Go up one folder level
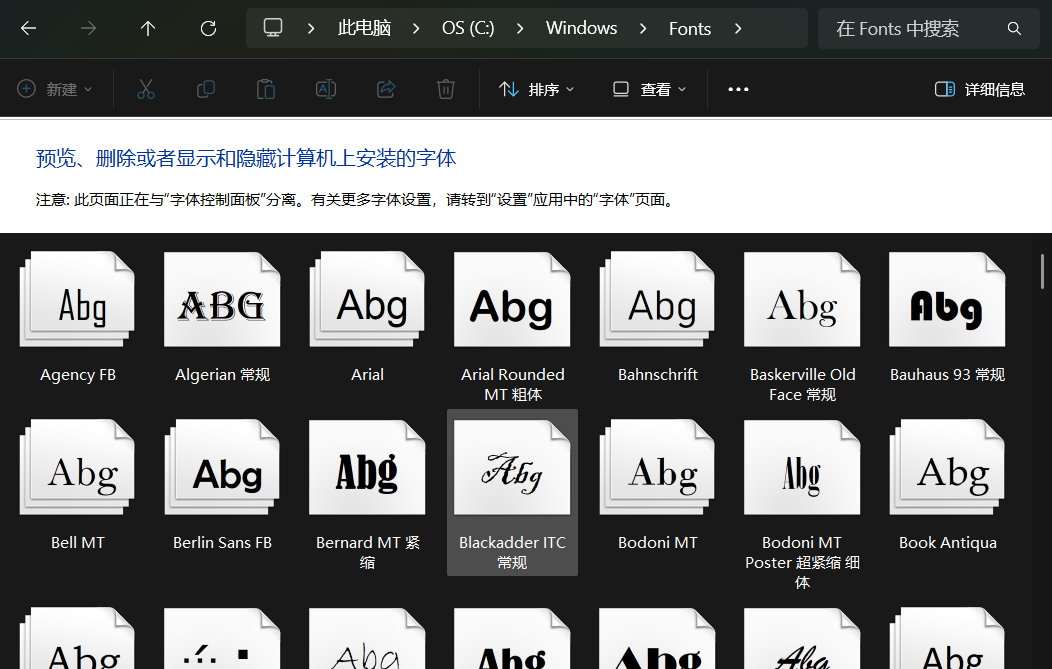 [148, 28]
